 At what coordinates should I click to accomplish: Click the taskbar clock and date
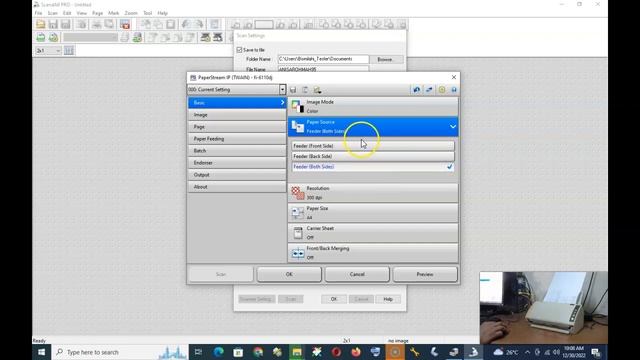tap(573, 352)
